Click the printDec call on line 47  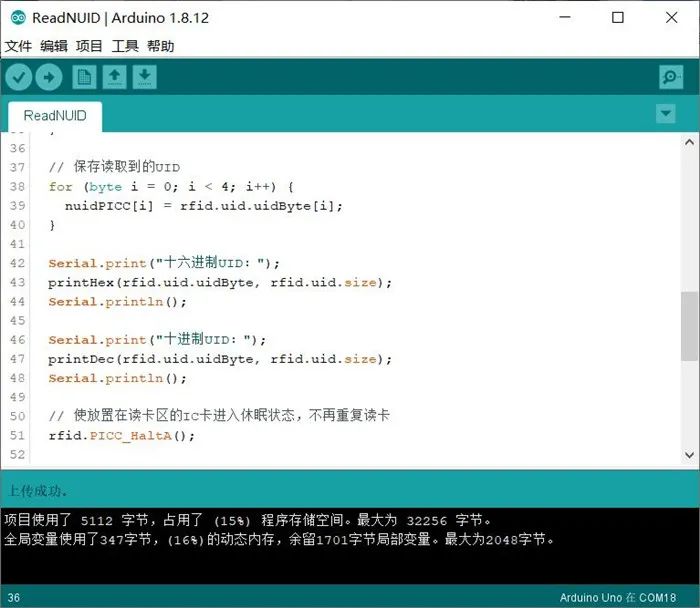[220, 359]
